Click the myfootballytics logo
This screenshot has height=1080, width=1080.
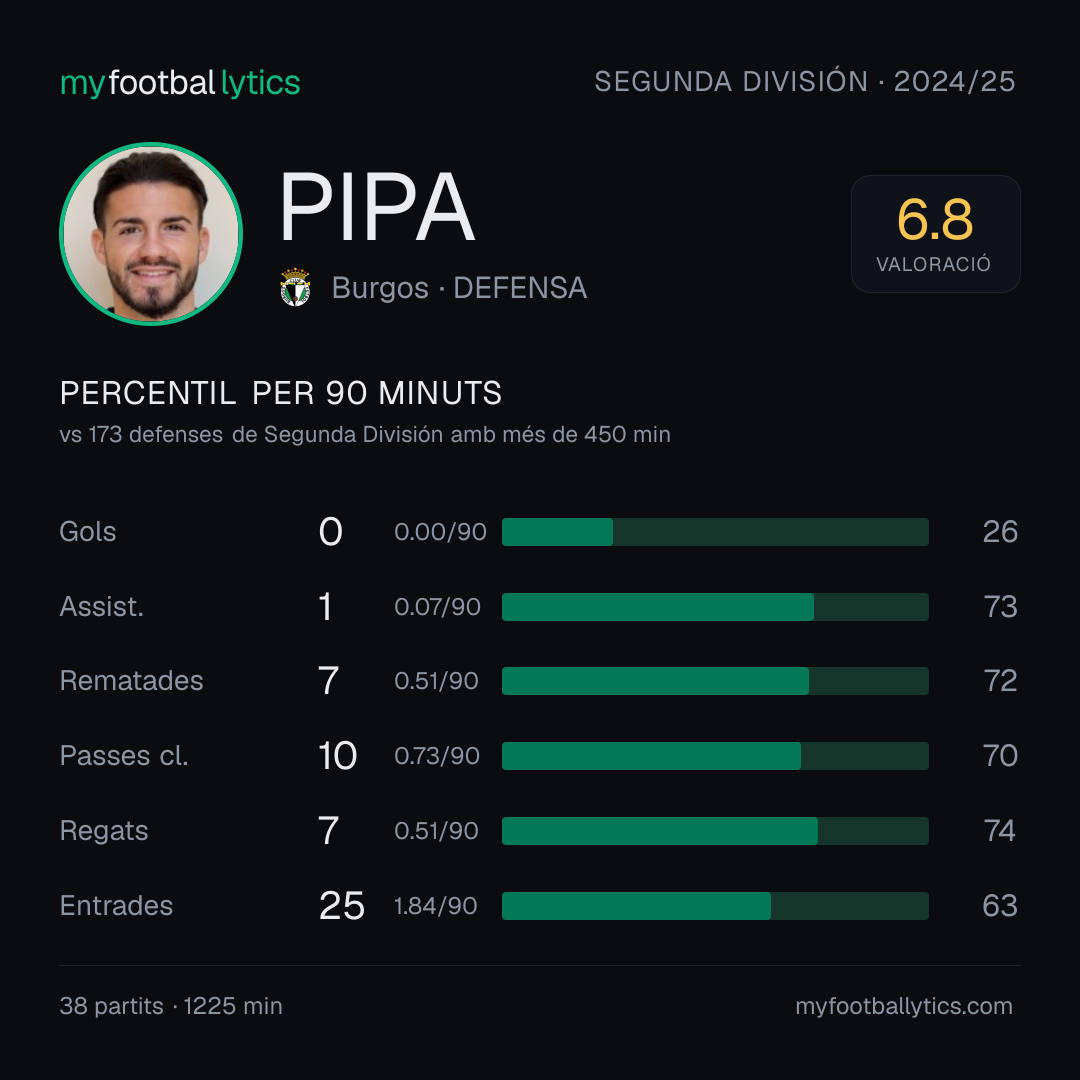pos(180,83)
